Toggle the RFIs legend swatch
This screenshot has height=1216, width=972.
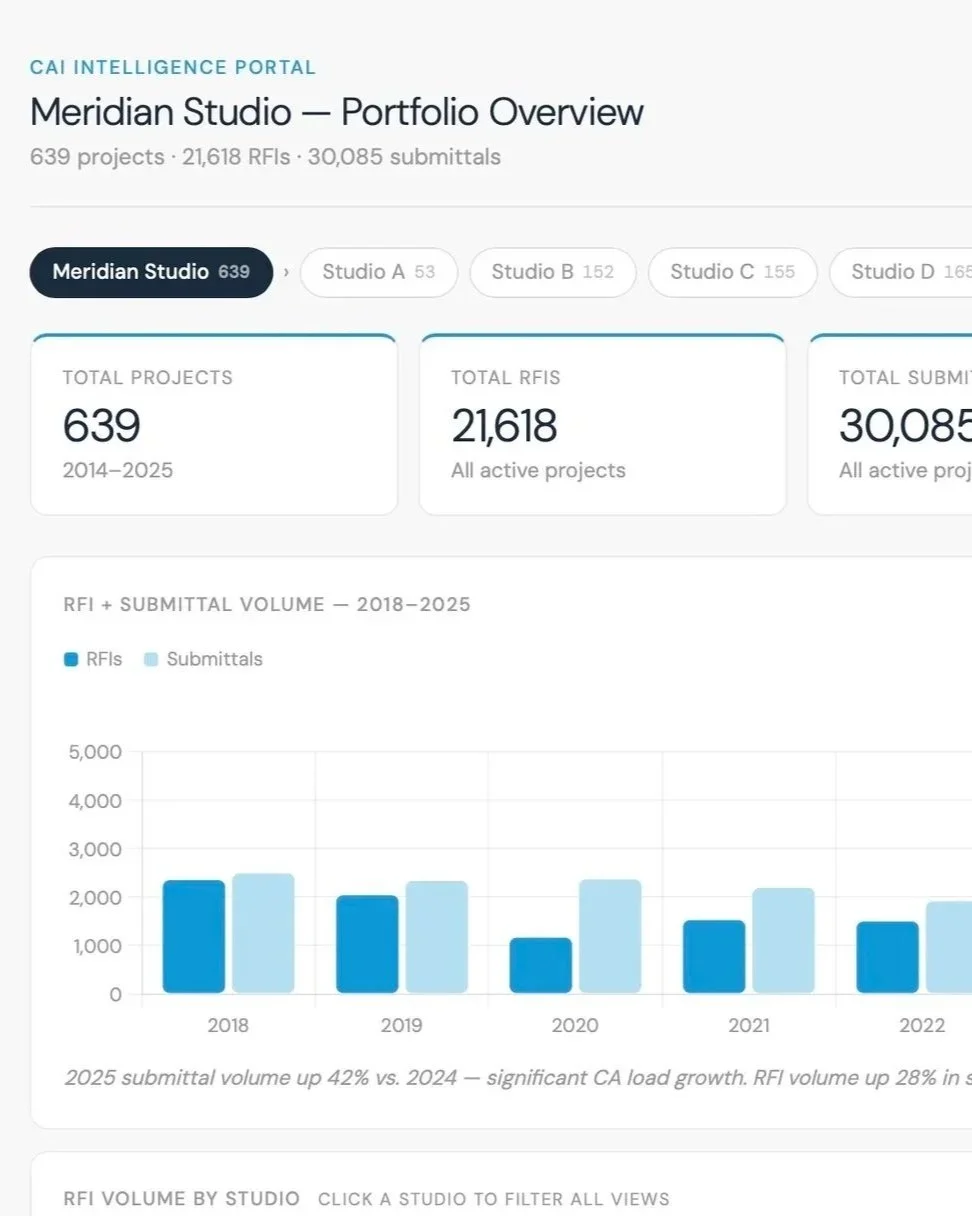[71, 659]
